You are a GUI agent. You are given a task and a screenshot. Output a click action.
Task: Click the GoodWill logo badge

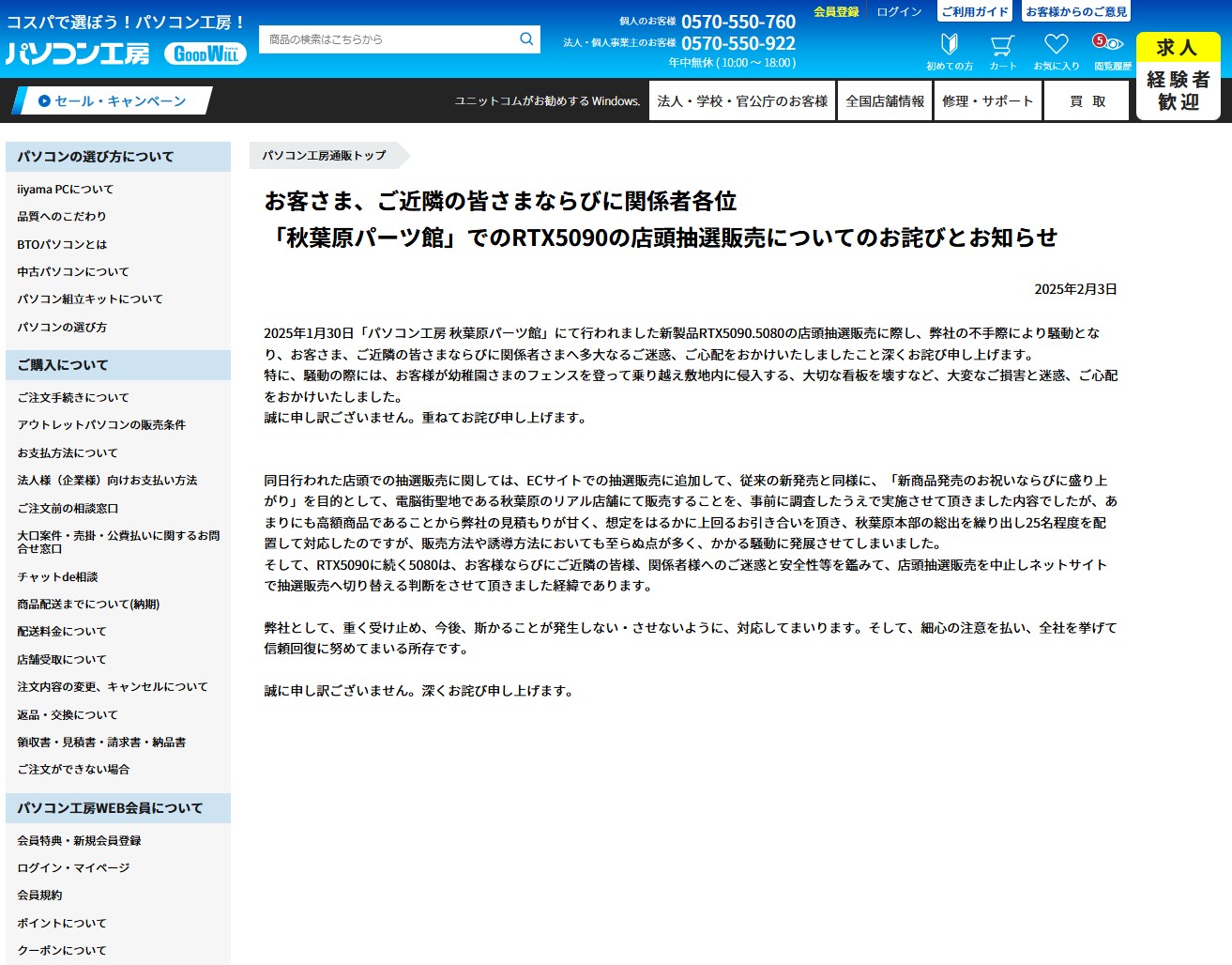[205, 54]
